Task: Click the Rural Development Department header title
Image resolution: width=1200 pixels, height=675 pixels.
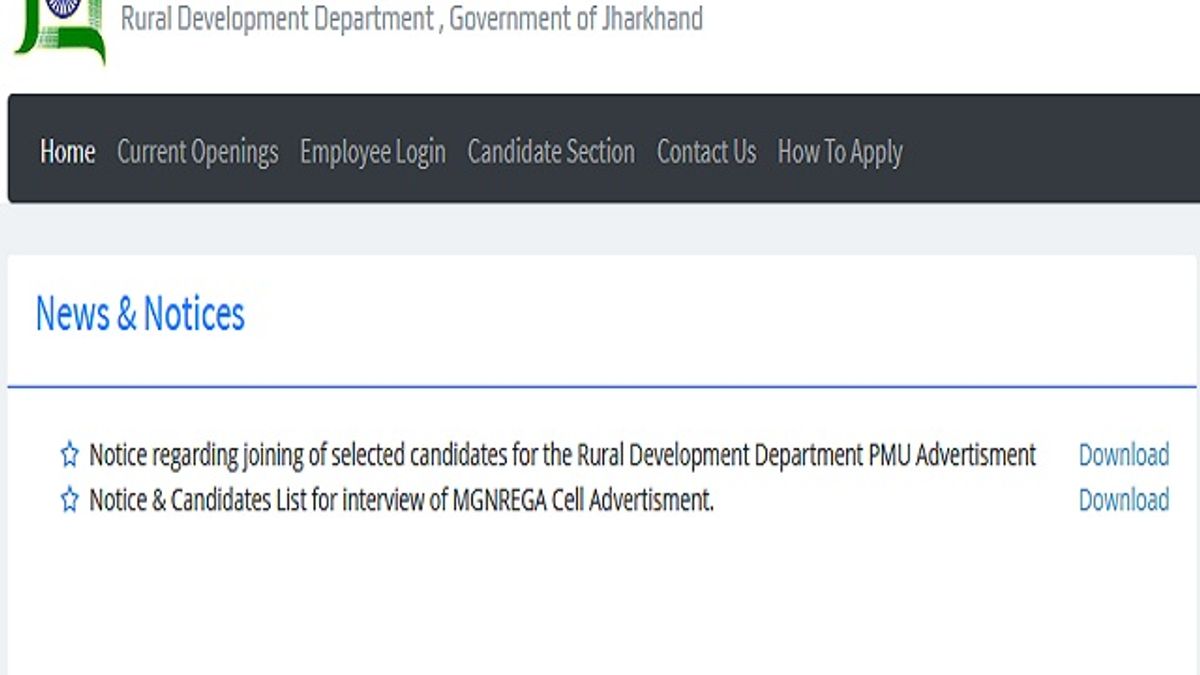Action: click(x=412, y=18)
